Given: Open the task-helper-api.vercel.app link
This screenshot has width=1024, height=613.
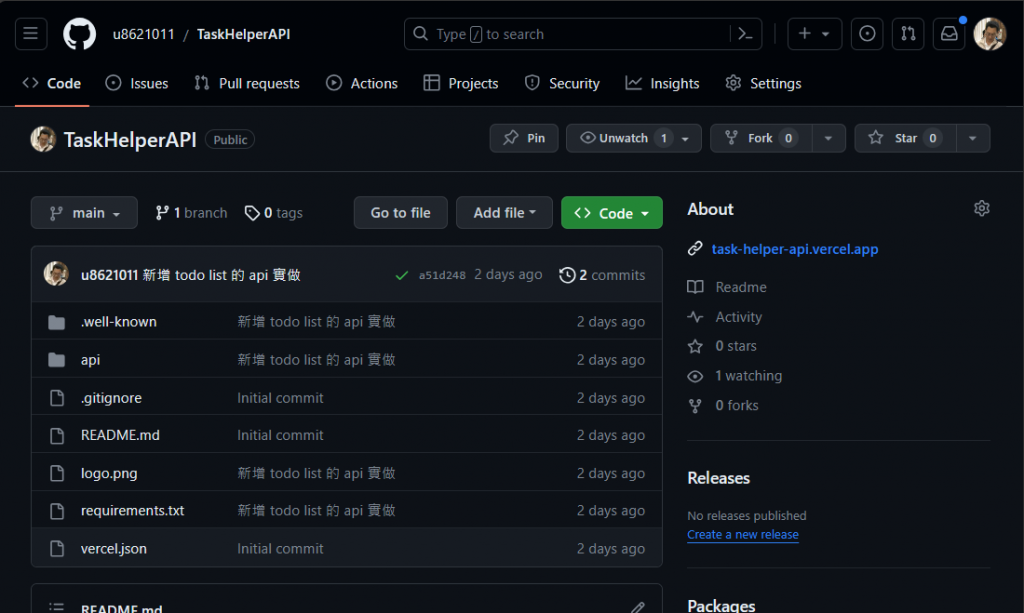Looking at the screenshot, I should click(x=795, y=249).
